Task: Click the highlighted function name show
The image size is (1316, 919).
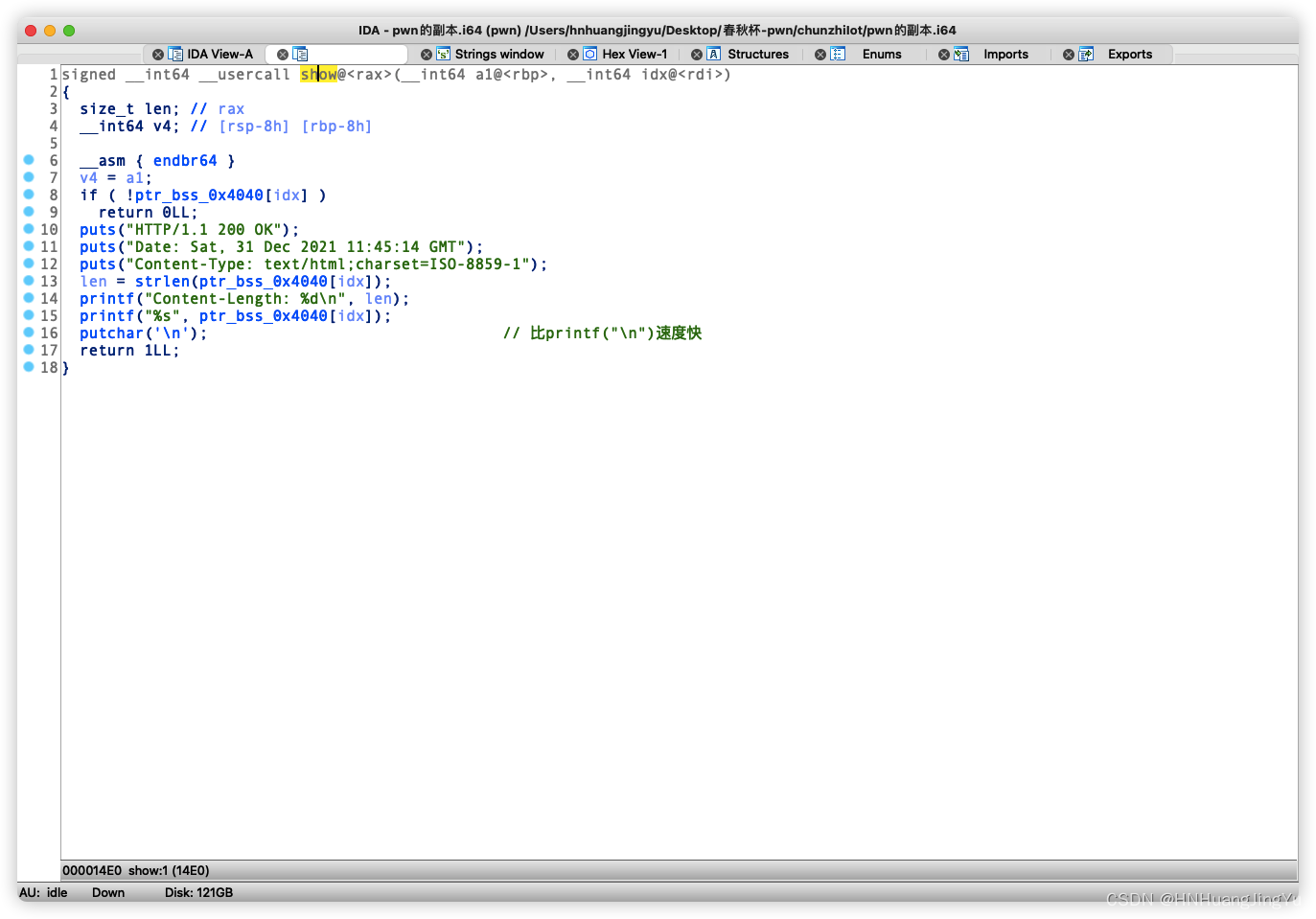Action: pyautogui.click(x=318, y=75)
